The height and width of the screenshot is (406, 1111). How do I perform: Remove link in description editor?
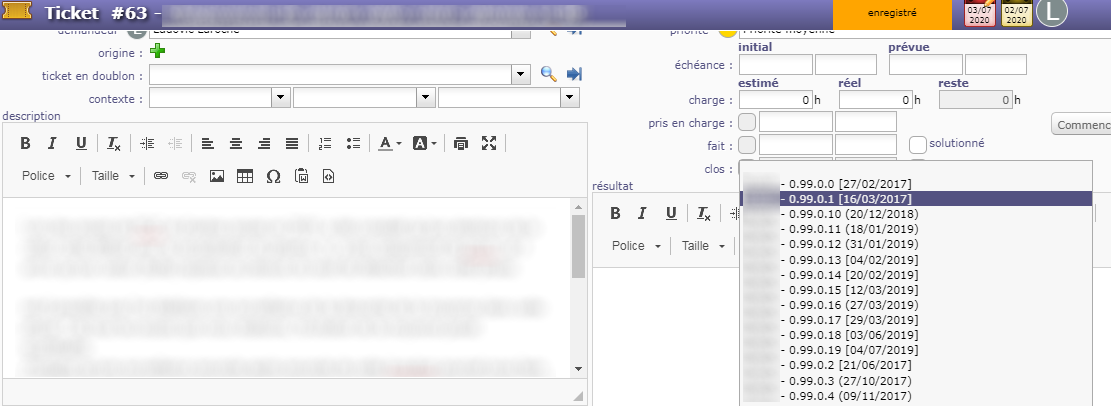tap(188, 176)
